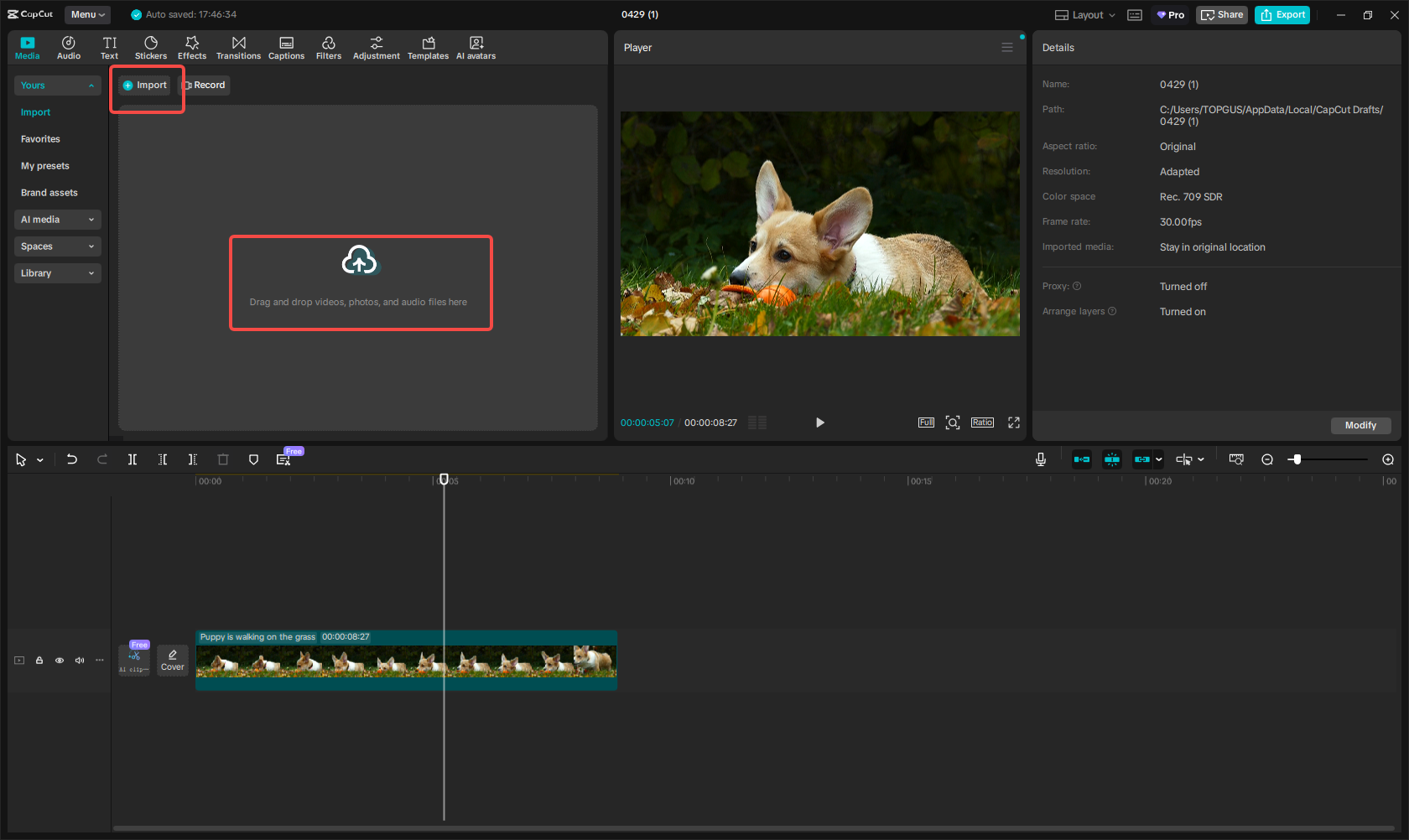Zoom out the timeline with the magnifier icon
This screenshot has width=1409, height=840.
pyautogui.click(x=1267, y=459)
